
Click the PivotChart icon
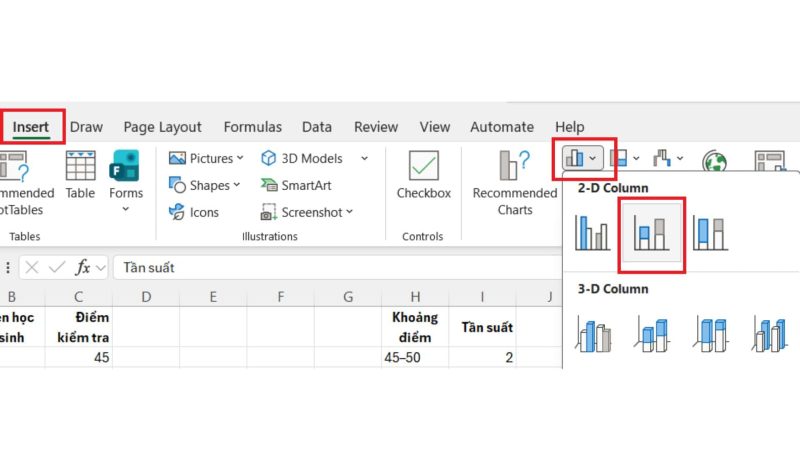[769, 161]
